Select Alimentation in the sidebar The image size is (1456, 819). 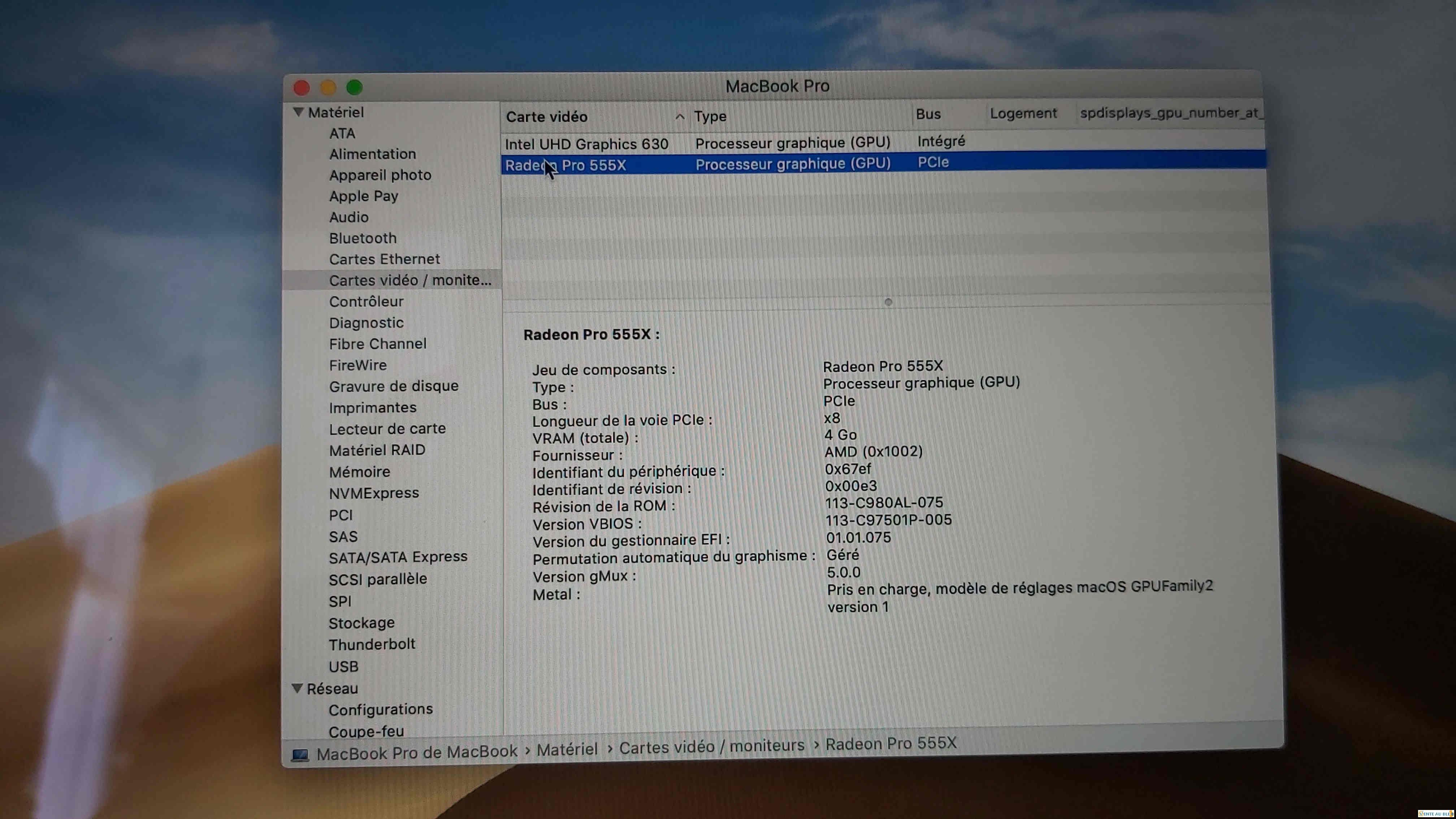(372, 154)
